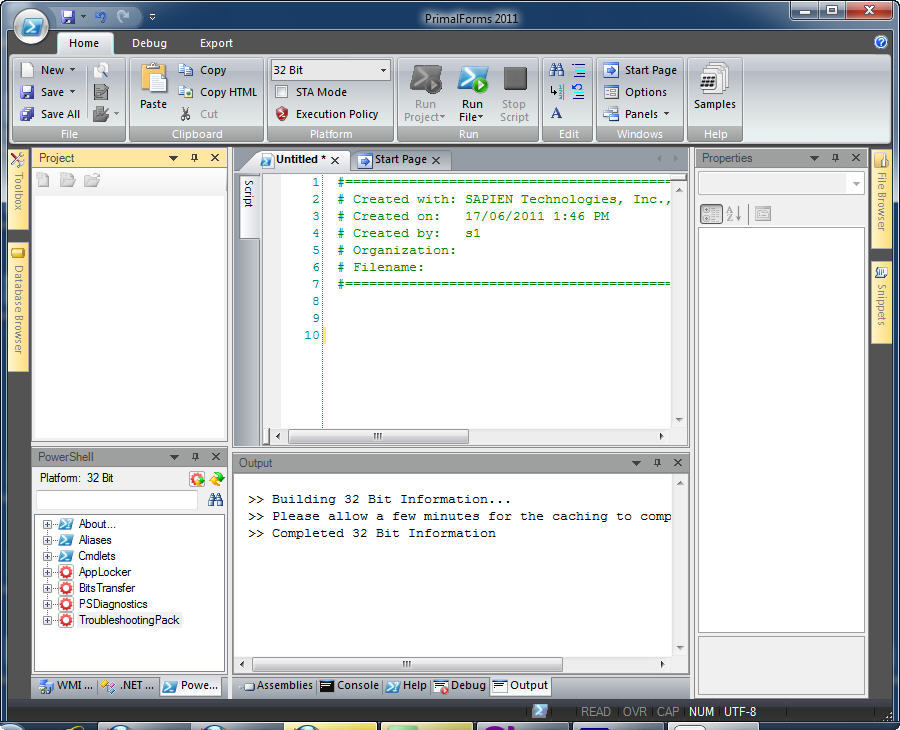The height and width of the screenshot is (730, 900).
Task: Open the Snippets side tab
Action: pos(881,302)
